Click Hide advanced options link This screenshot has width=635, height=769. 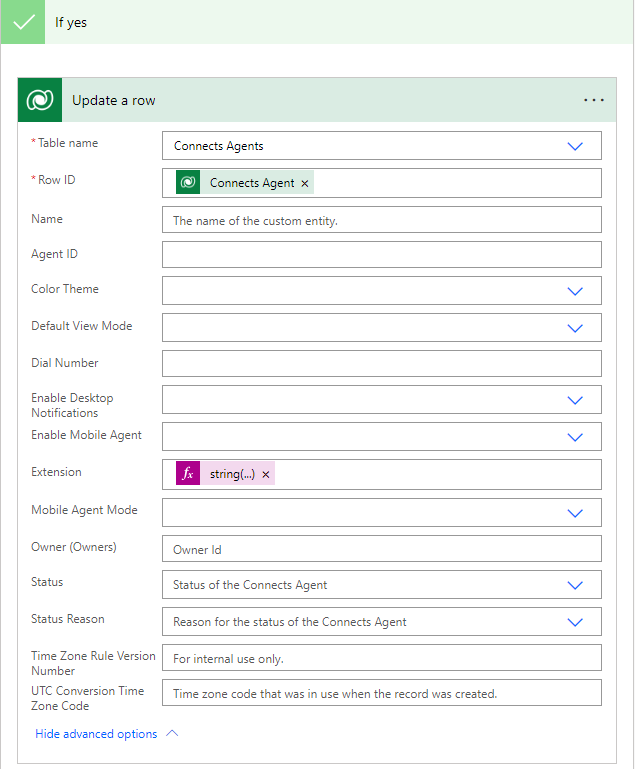pyautogui.click(x=96, y=734)
